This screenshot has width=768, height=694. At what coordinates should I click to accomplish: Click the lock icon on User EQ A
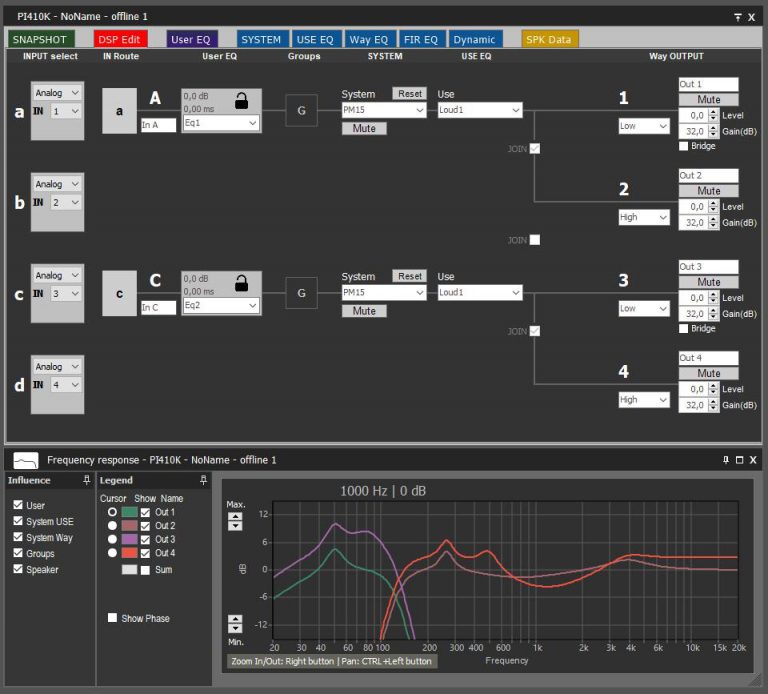[x=240, y=101]
